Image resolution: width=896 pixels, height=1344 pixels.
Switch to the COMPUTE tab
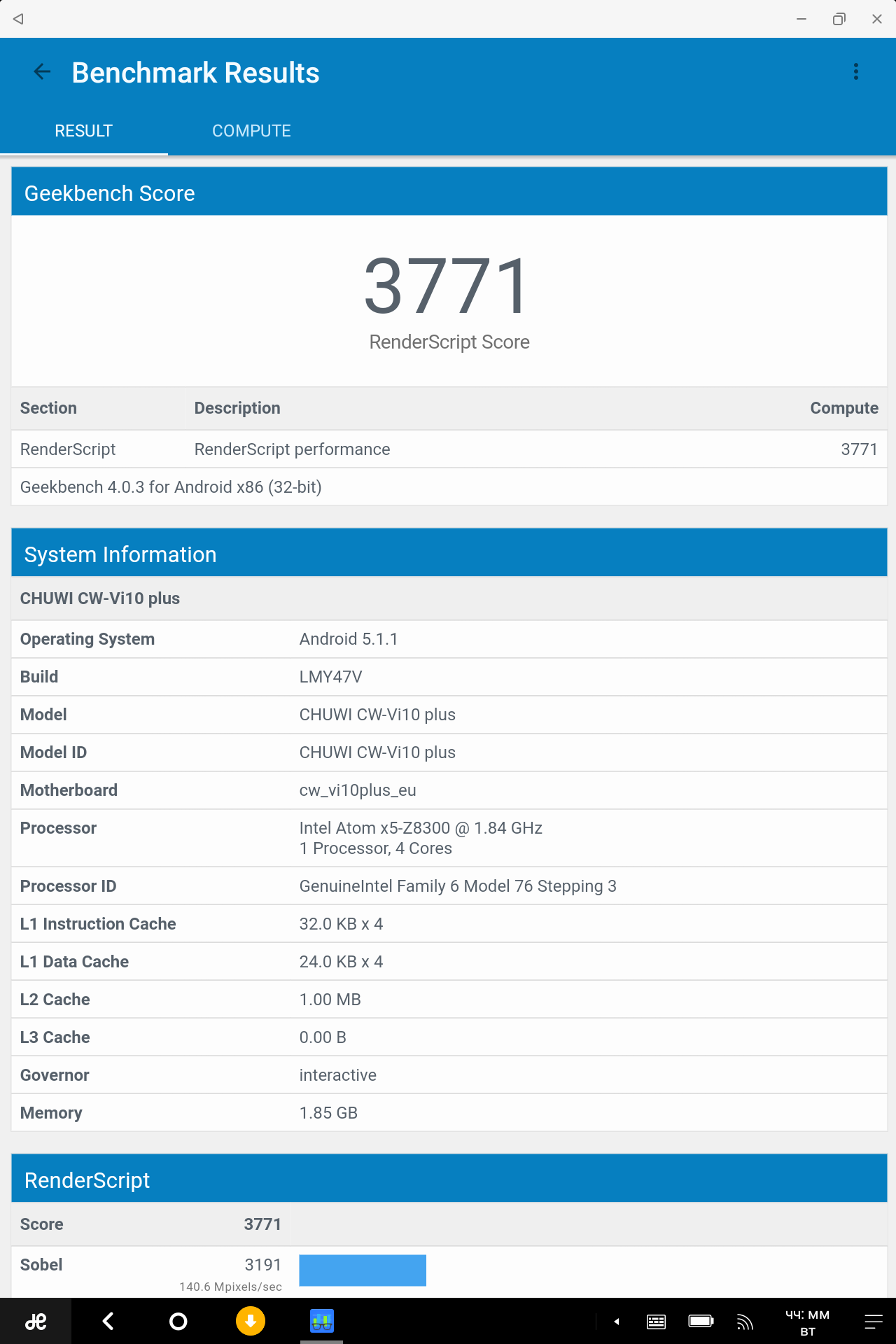pyautogui.click(x=251, y=131)
